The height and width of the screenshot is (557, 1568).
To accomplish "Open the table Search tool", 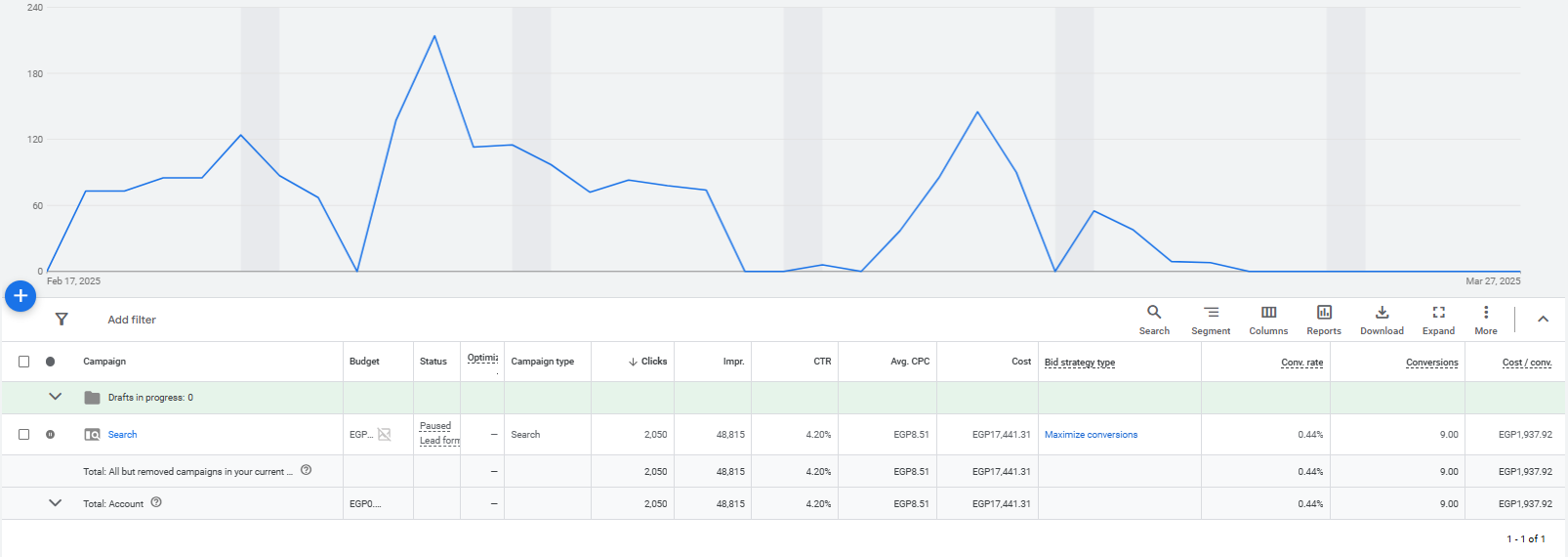I will pos(1153,320).
